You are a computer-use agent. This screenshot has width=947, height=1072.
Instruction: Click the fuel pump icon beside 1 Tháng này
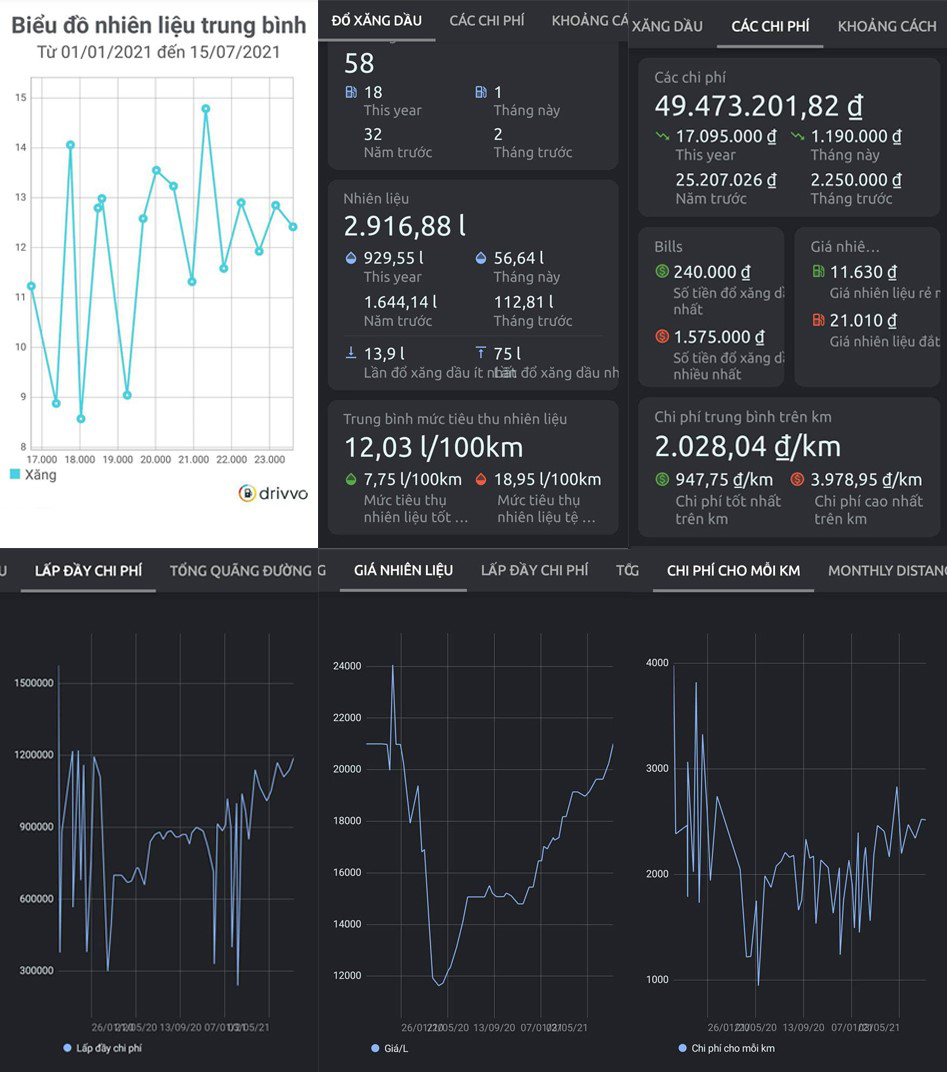point(481,92)
